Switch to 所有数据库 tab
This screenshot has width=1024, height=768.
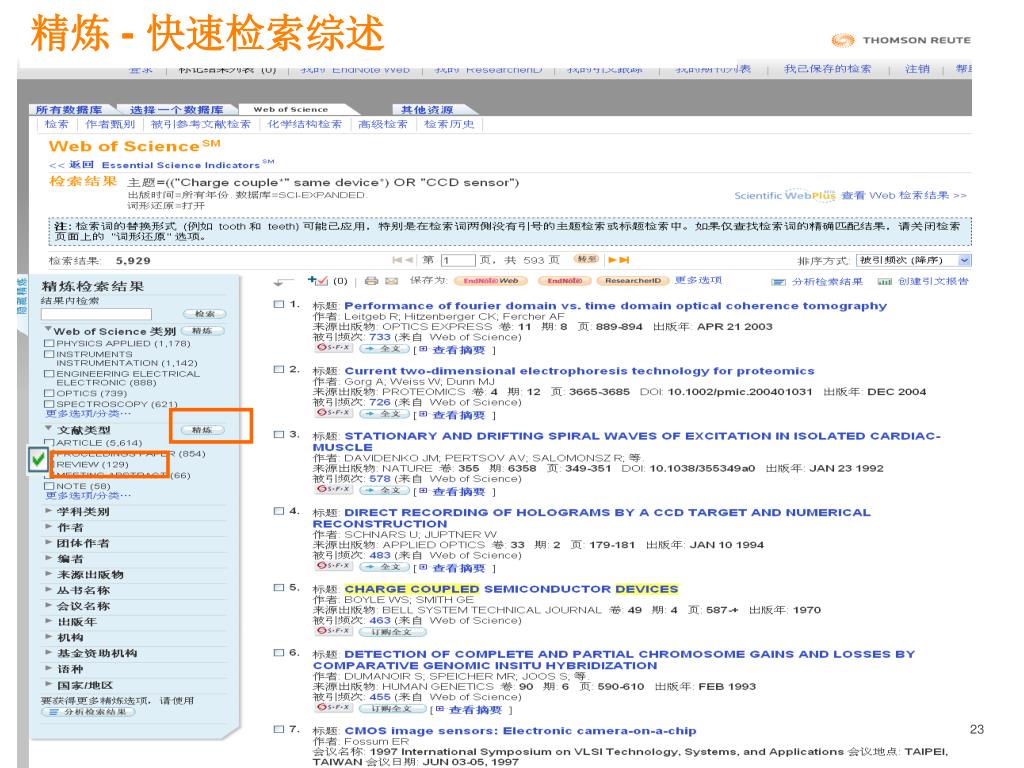[x=69, y=110]
